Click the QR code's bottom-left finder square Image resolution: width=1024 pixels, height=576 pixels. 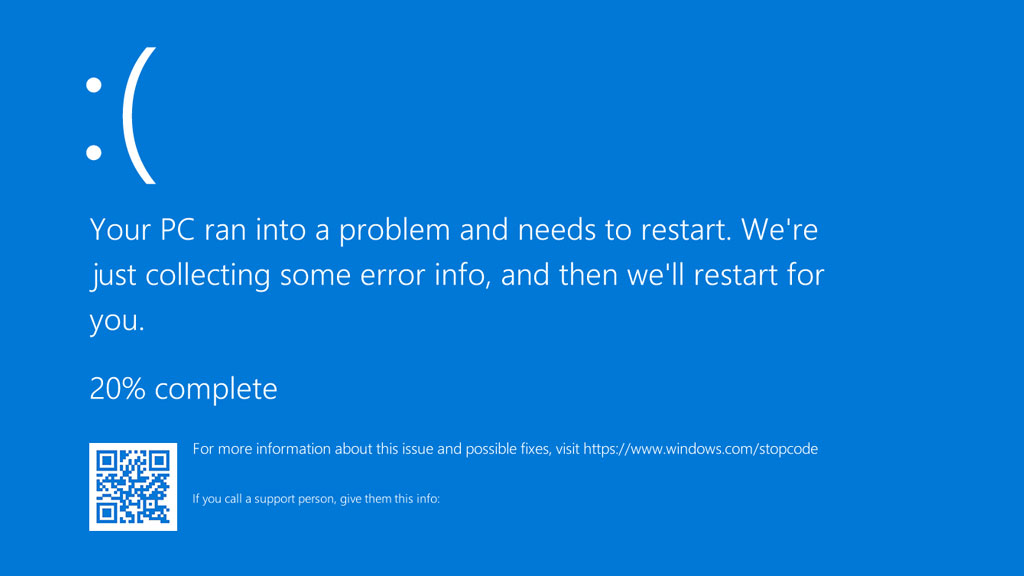click(107, 512)
